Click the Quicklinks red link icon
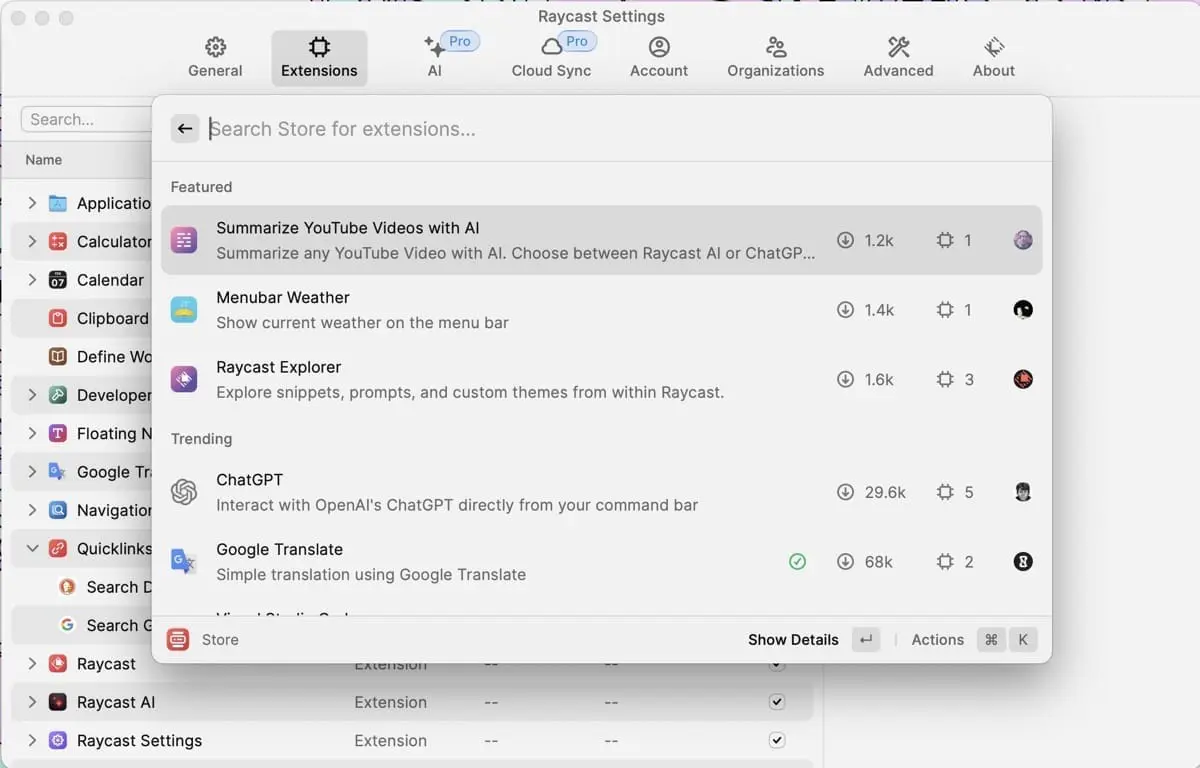 [58, 549]
